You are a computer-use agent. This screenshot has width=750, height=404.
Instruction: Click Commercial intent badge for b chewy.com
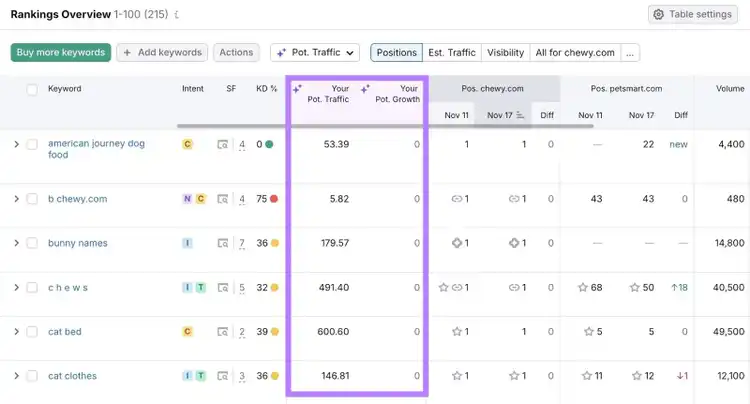pos(201,198)
